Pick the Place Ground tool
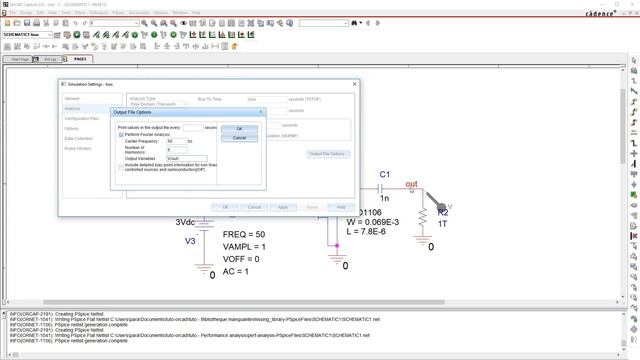Viewport: 640px width, 360px height. [634, 184]
